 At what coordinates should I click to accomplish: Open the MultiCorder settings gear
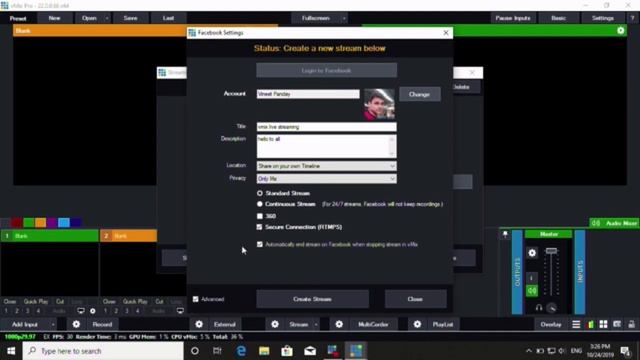click(339, 324)
